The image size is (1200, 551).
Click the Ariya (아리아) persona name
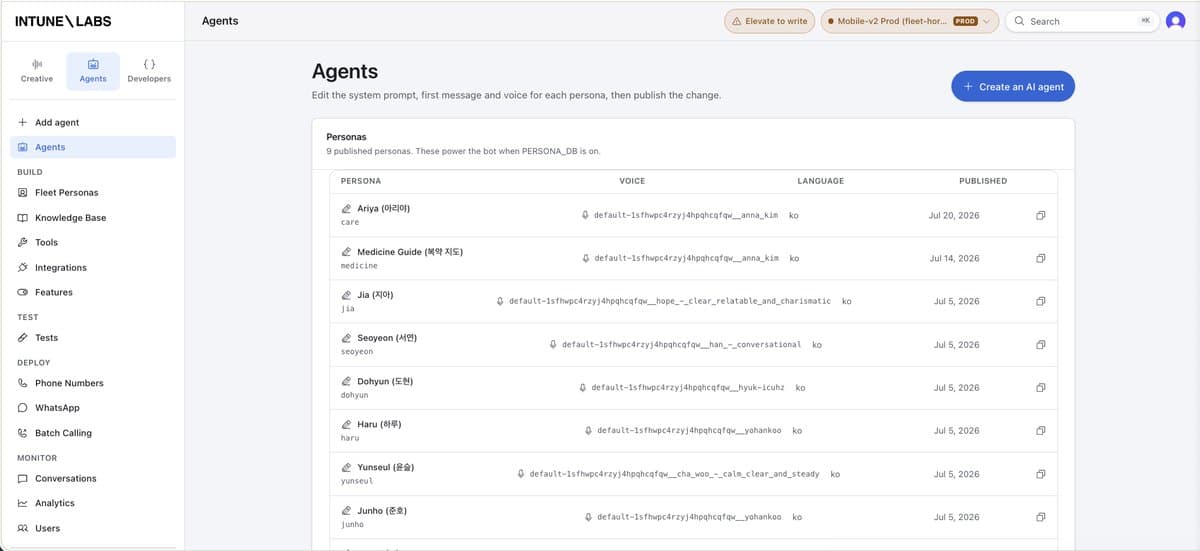click(x=384, y=209)
